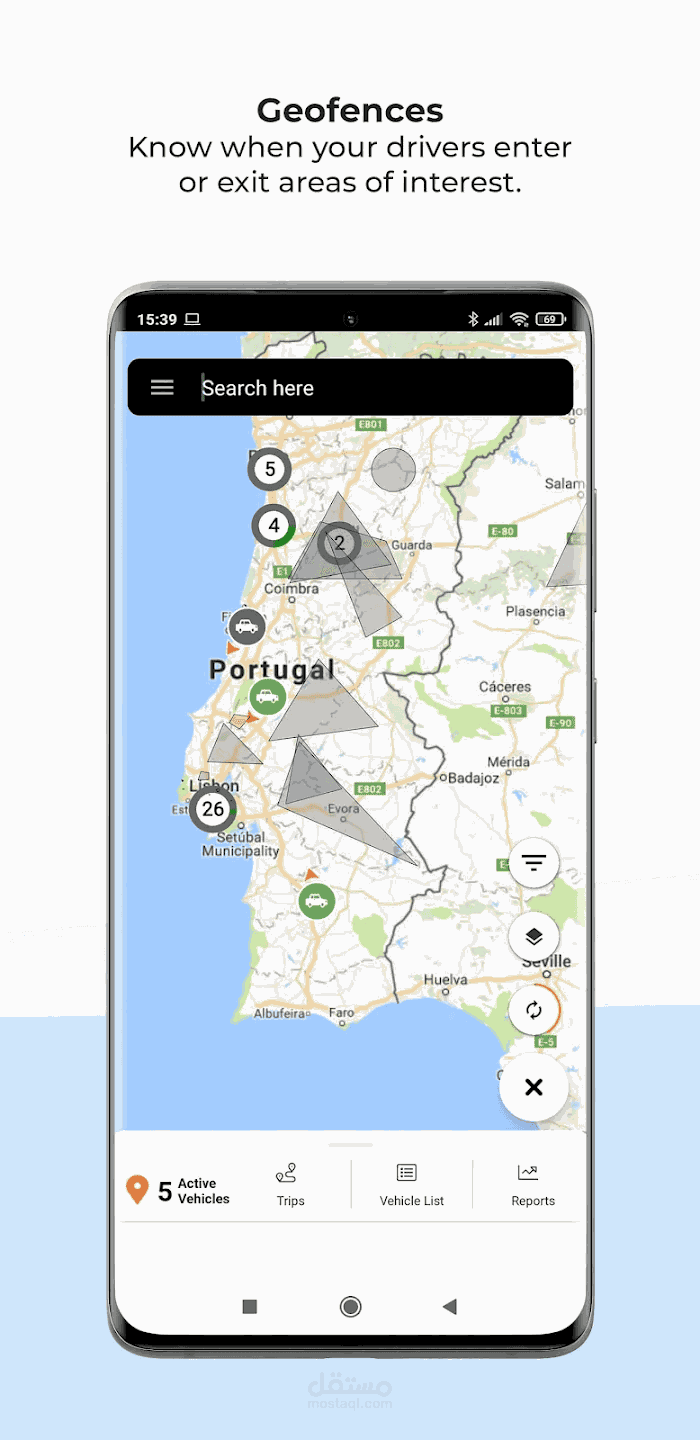This screenshot has height=1440, width=700.
Task: Expand the bottom sheet drag handle
Action: [350, 1144]
